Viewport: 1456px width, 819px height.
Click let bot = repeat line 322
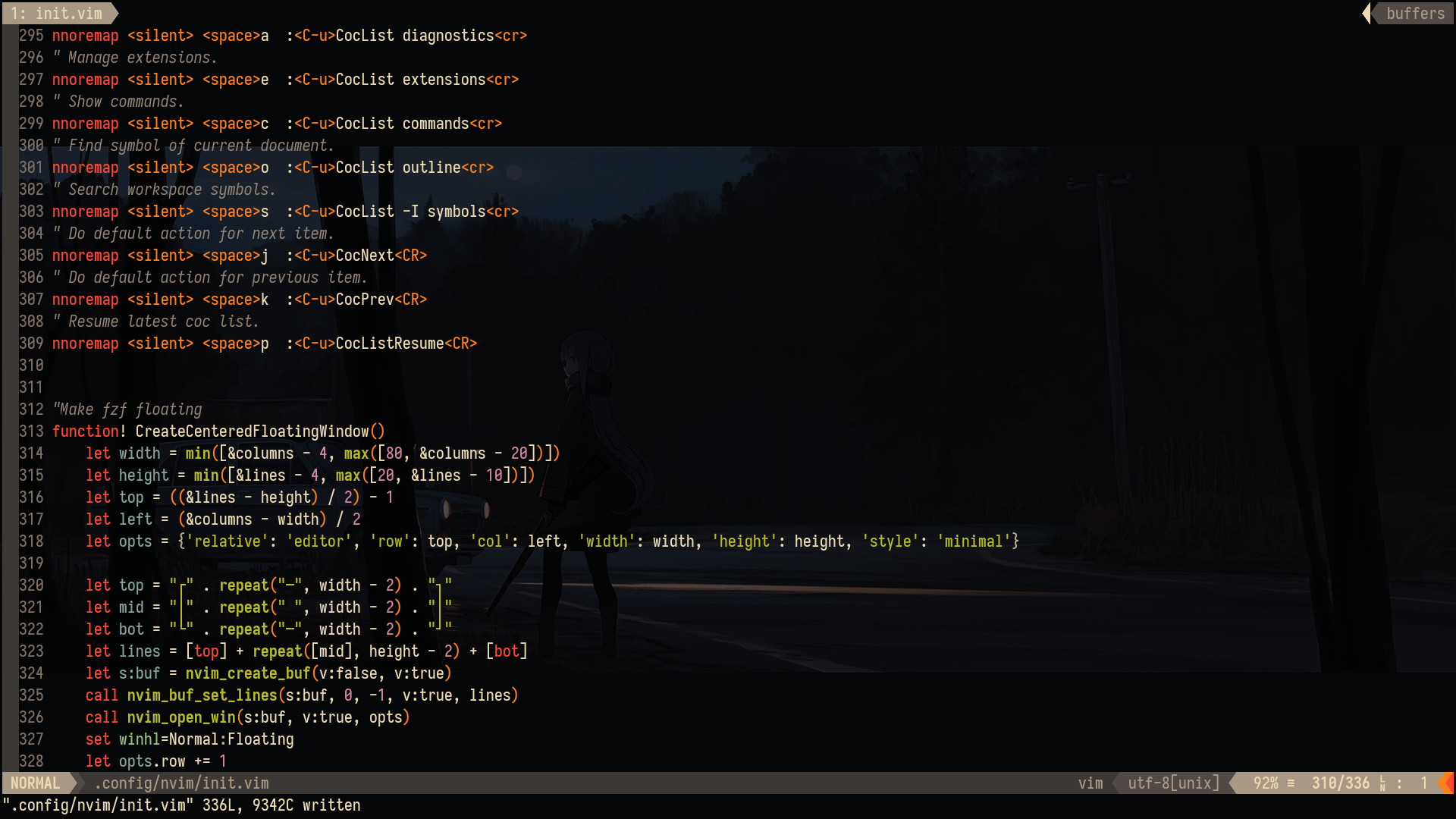tap(268, 629)
